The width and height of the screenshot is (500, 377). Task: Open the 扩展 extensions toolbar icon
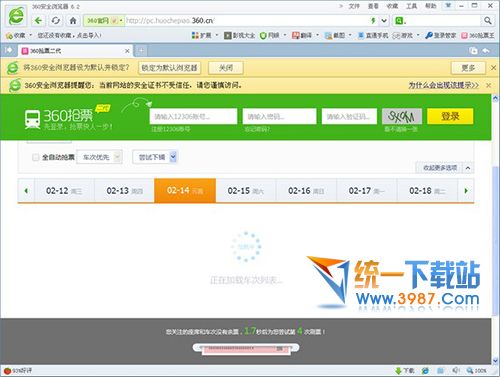click(202, 35)
